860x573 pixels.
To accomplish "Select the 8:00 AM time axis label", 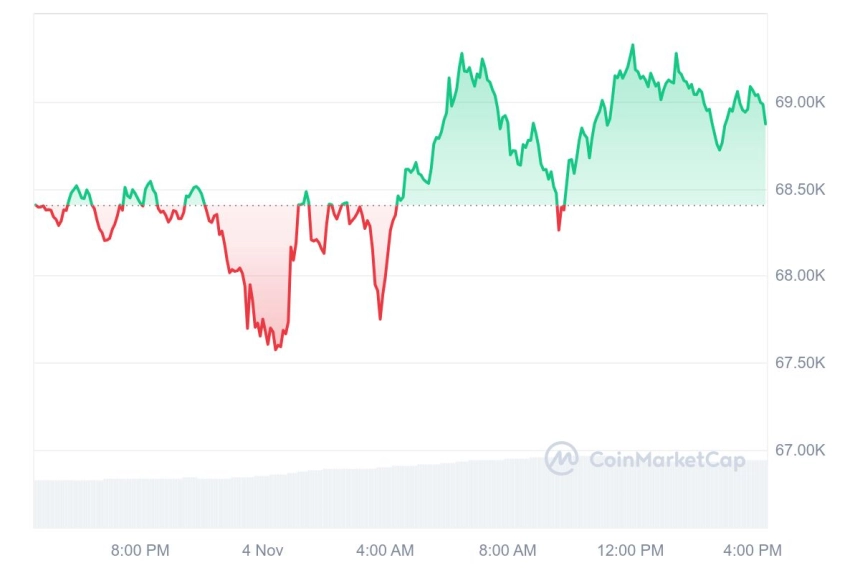I will pyautogui.click(x=507, y=550).
